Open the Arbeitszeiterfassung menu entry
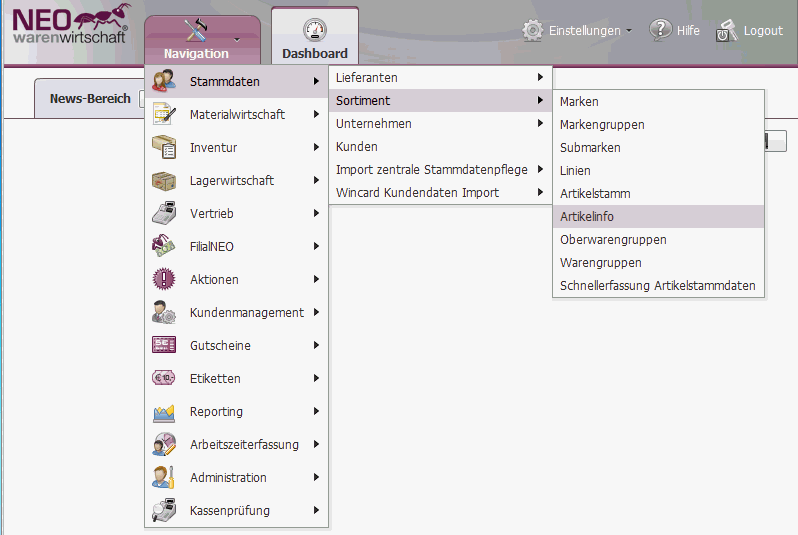798x535 pixels. coord(237,444)
